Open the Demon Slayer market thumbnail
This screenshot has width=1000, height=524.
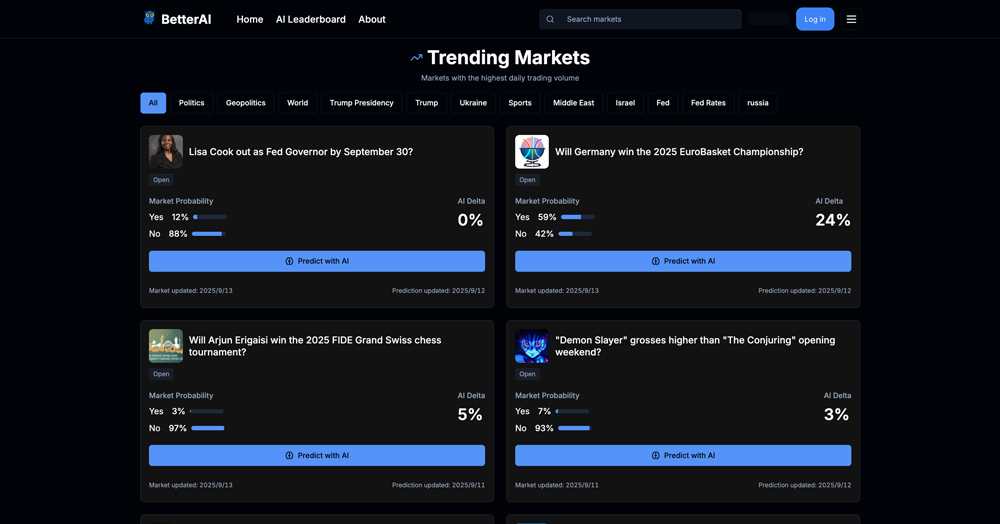click(532, 346)
